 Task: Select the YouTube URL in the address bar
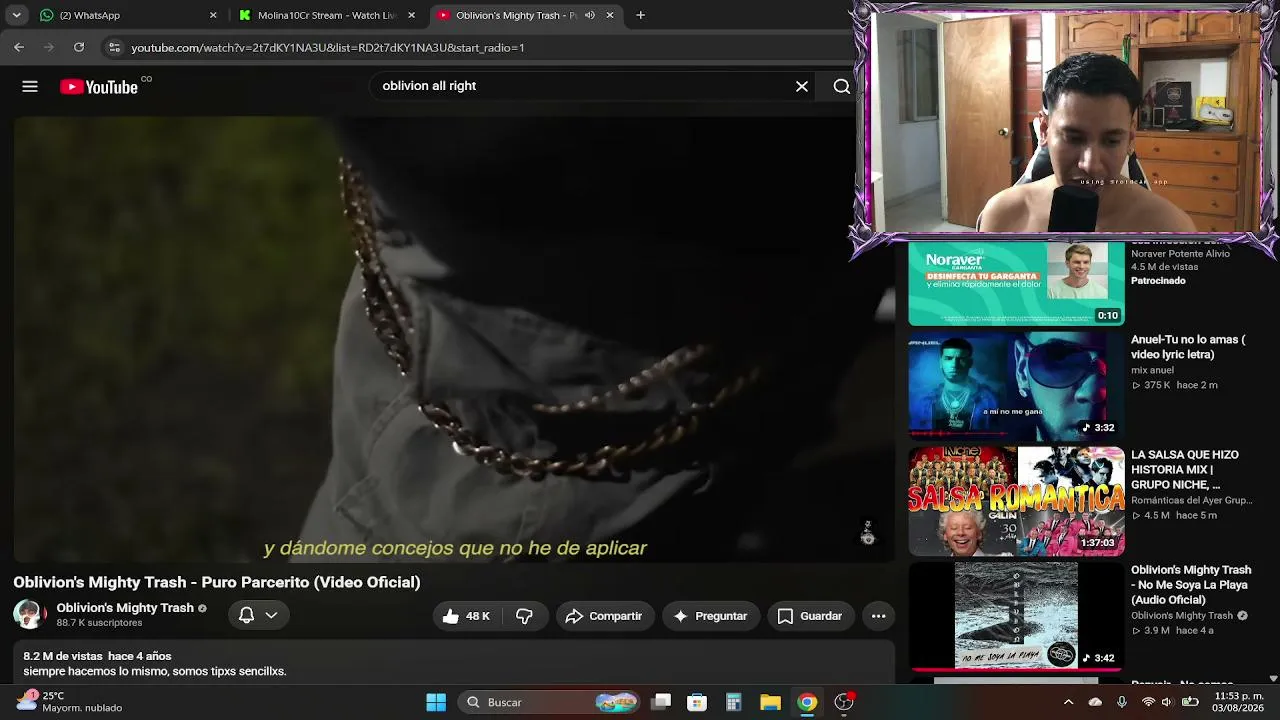328,48
